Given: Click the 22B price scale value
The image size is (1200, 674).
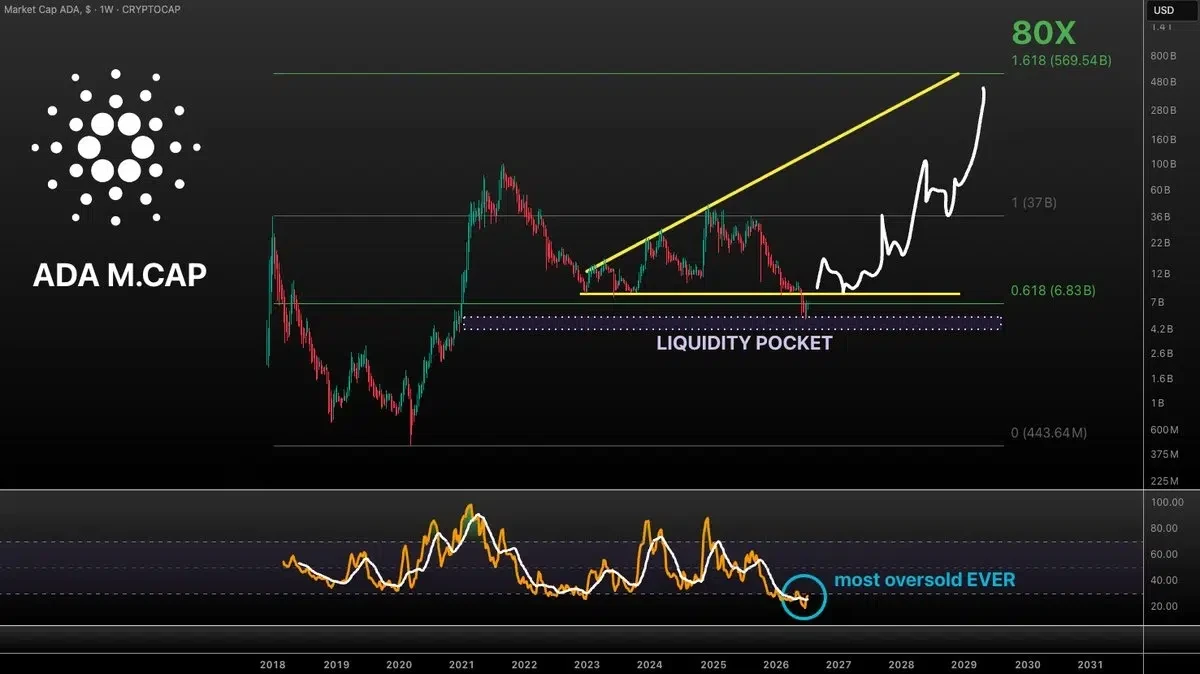Looking at the screenshot, I should [x=1162, y=243].
